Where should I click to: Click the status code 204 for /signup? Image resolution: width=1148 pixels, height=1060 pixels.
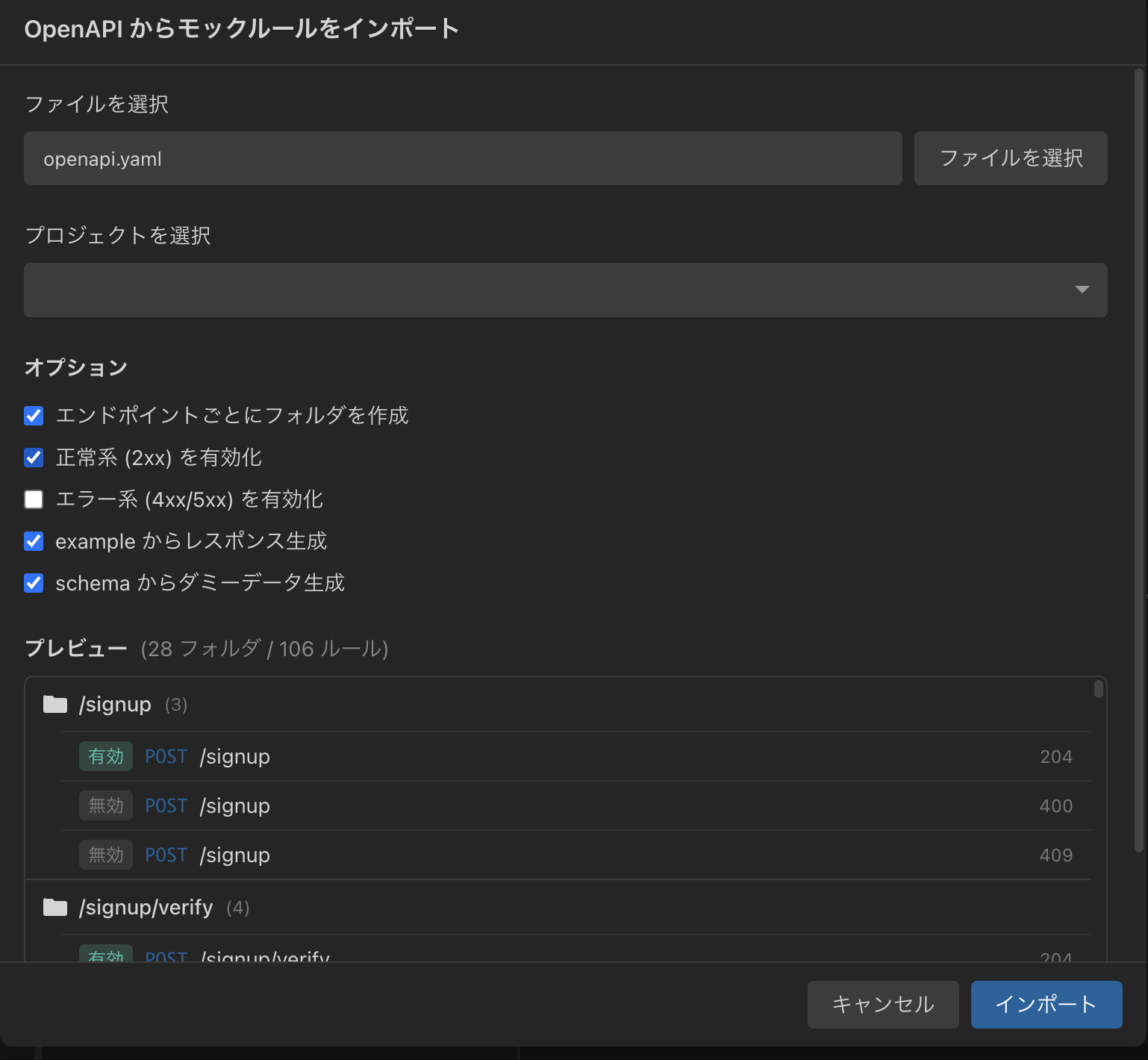point(1056,757)
